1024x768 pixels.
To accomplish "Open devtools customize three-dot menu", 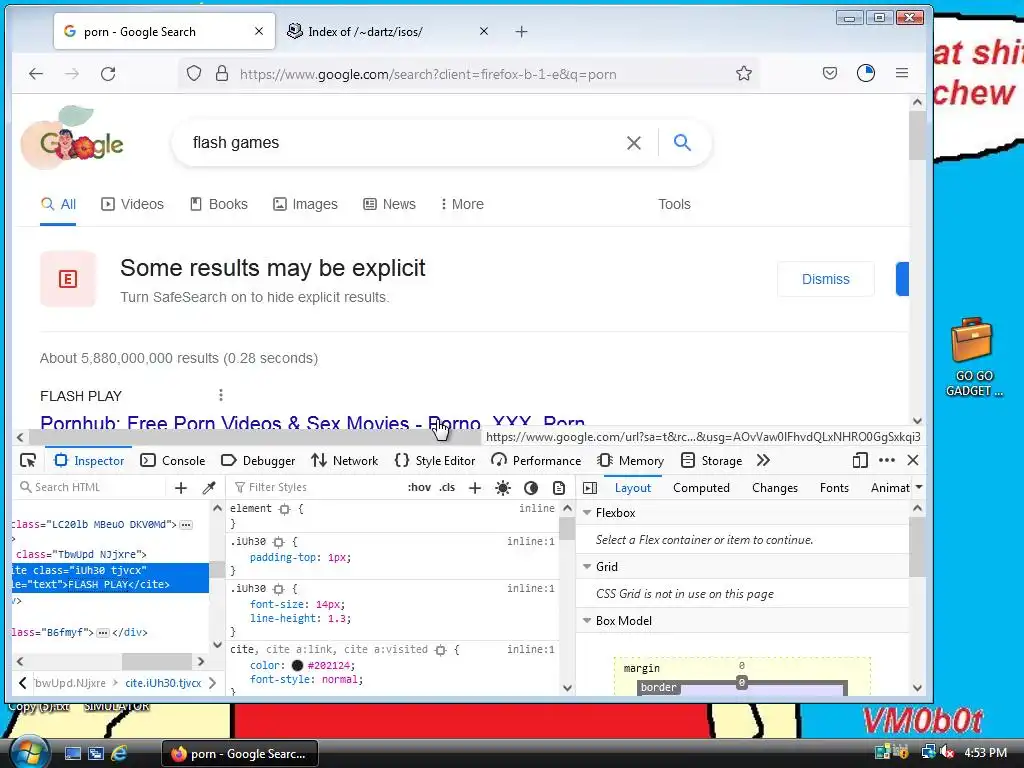I will pyautogui.click(x=887, y=460).
